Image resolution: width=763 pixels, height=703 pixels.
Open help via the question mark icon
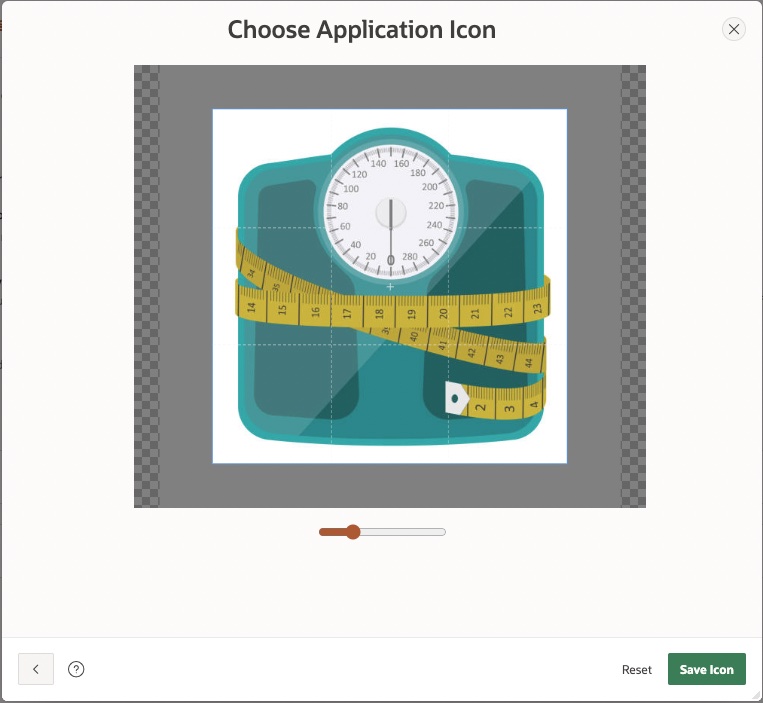(x=76, y=669)
